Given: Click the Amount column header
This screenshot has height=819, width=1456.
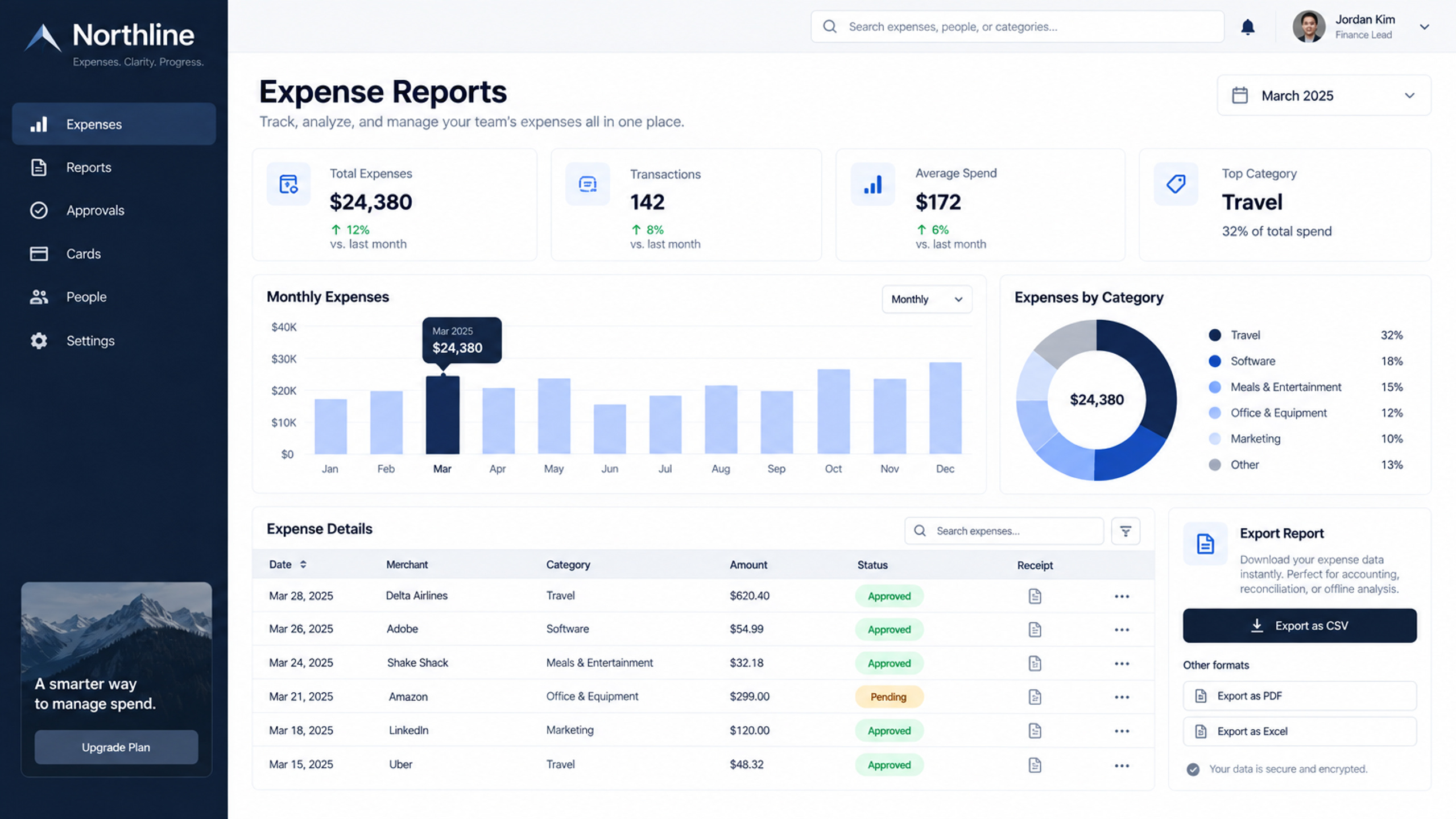Looking at the screenshot, I should (748, 565).
